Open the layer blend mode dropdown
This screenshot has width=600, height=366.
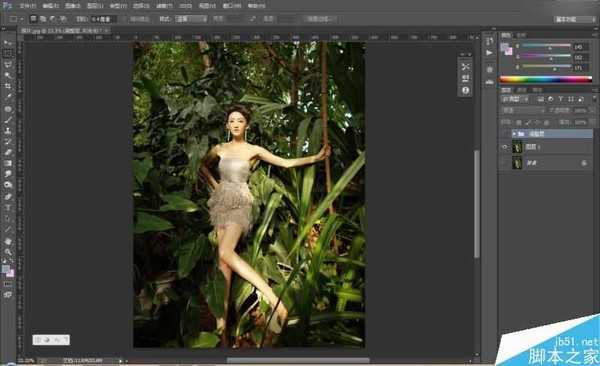pos(523,110)
